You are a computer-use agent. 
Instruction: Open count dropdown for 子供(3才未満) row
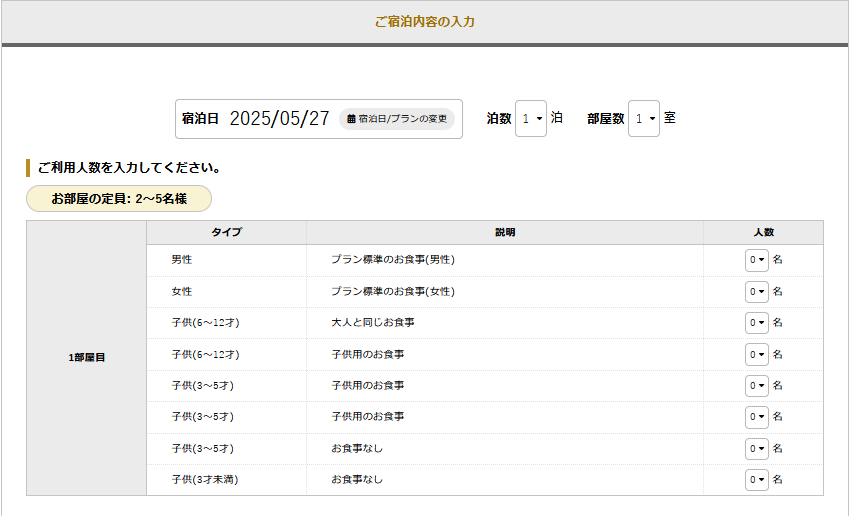[x=757, y=480]
